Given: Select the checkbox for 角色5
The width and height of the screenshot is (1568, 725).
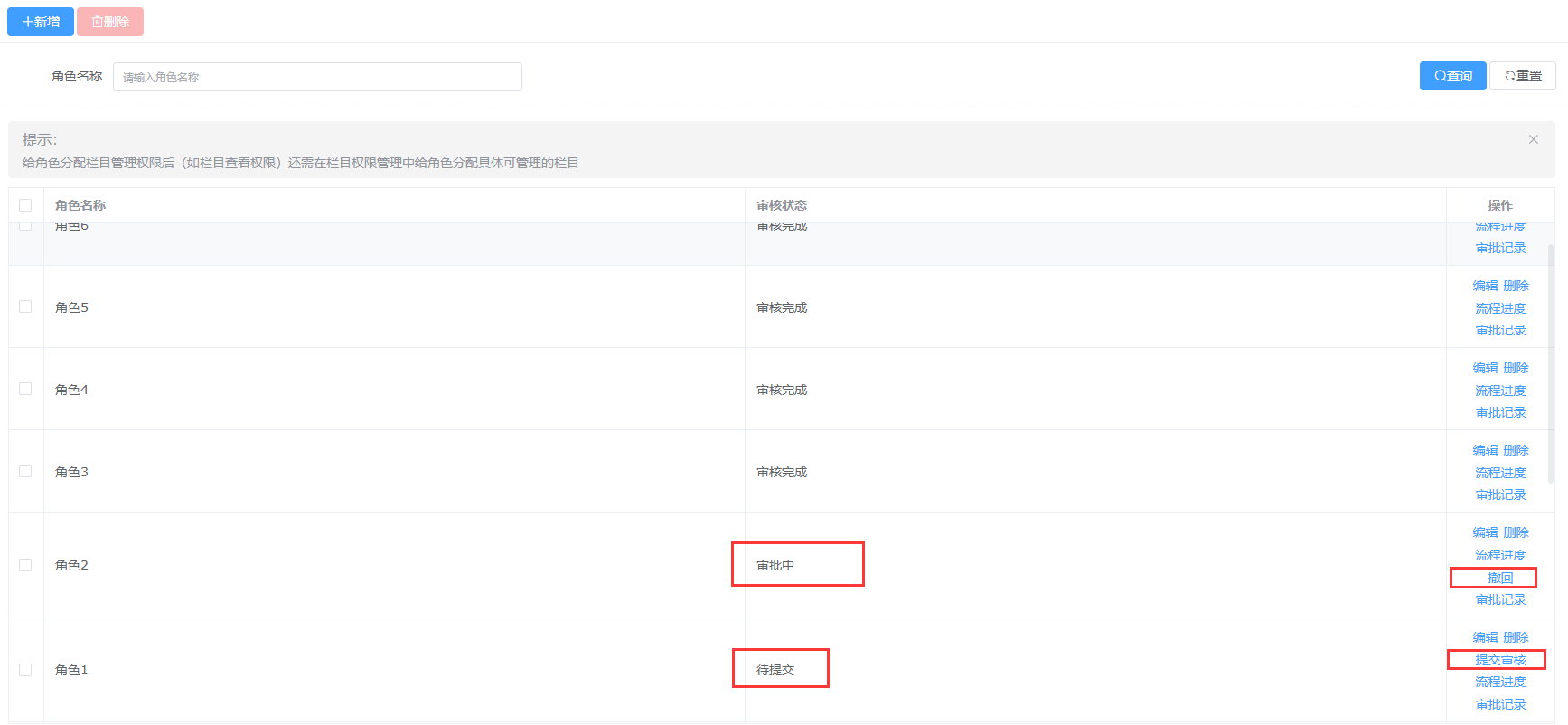Looking at the screenshot, I should point(25,306).
